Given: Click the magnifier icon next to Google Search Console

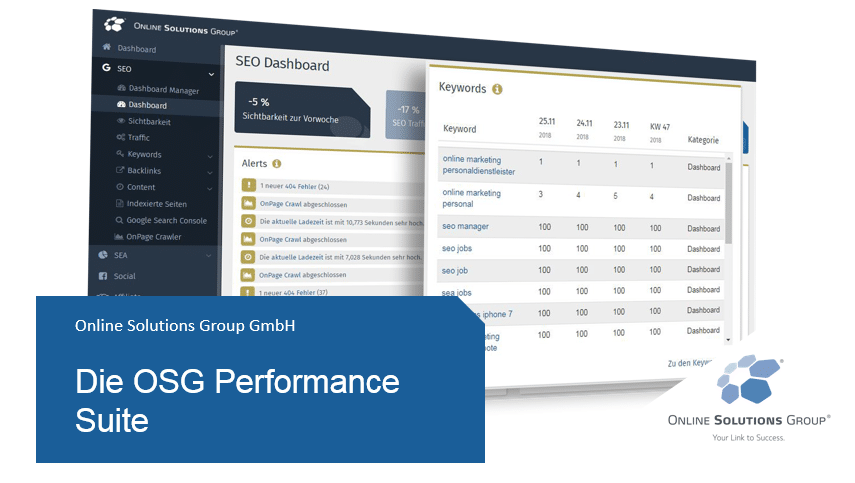Looking at the screenshot, I should (x=119, y=220).
